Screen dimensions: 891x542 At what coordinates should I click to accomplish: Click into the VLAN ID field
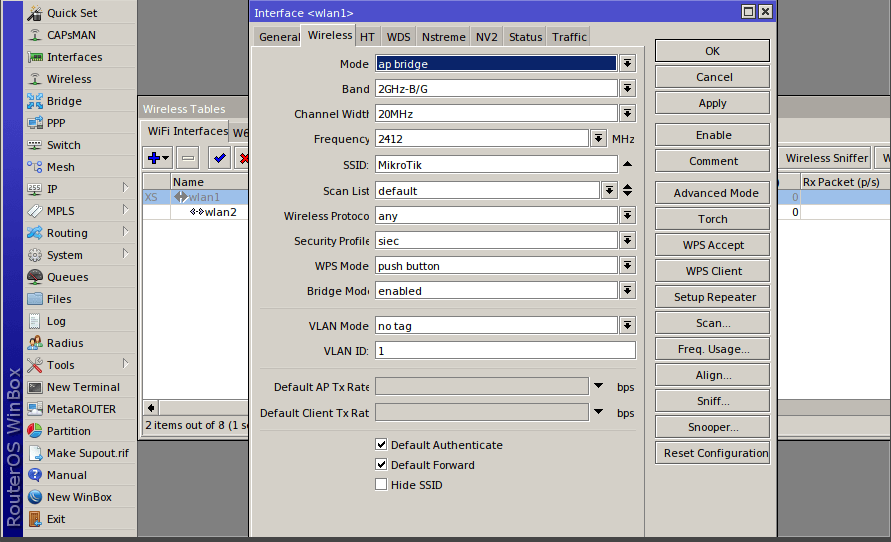click(505, 351)
